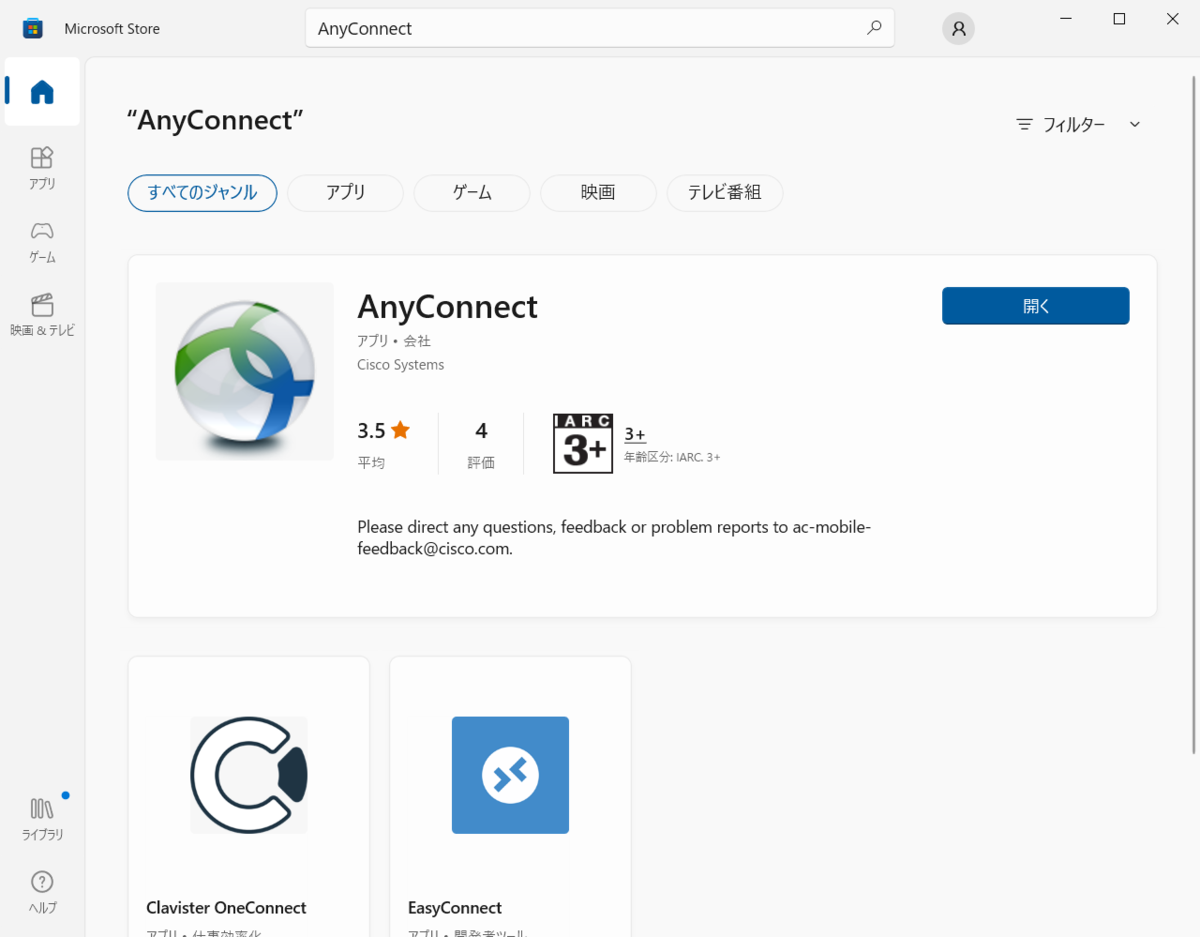Open the AnyConnect app via 開く button
Image resolution: width=1200 pixels, height=937 pixels.
(1035, 305)
